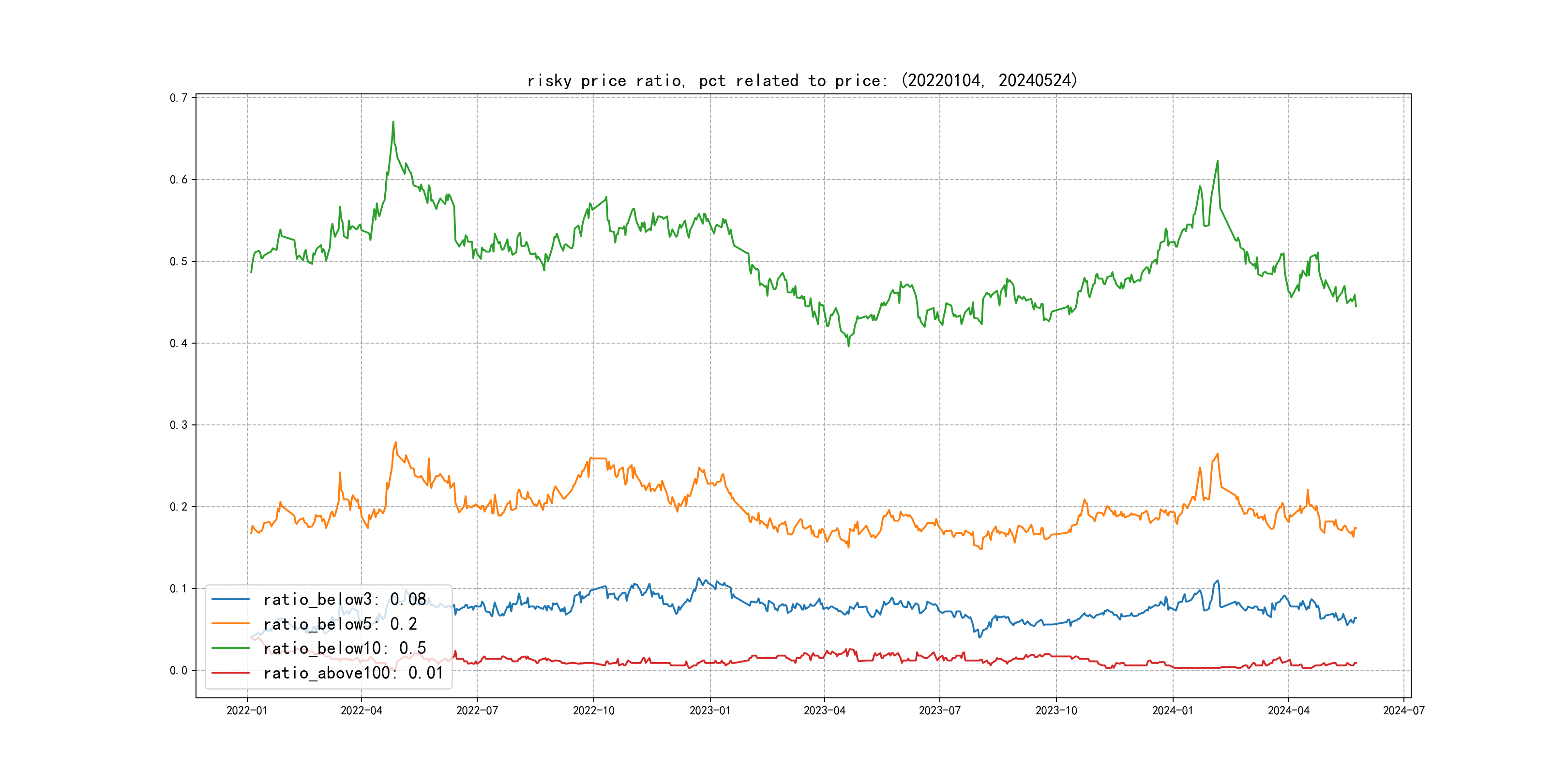The image size is (1568, 784).
Task: Click the green line's peak after 2024-01
Action: pyautogui.click(x=1218, y=161)
